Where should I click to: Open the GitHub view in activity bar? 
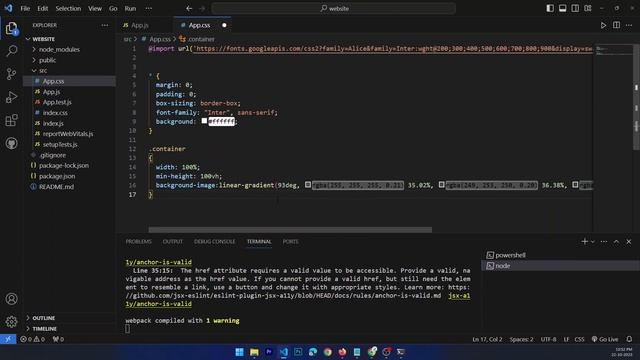pos(11,143)
